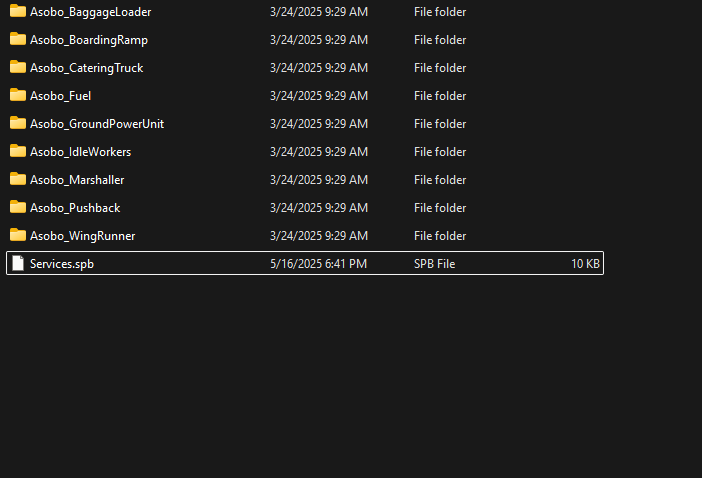Click the Asobo_GroundPowerUnit folder icon
Image resolution: width=702 pixels, height=478 pixels.
(18, 123)
